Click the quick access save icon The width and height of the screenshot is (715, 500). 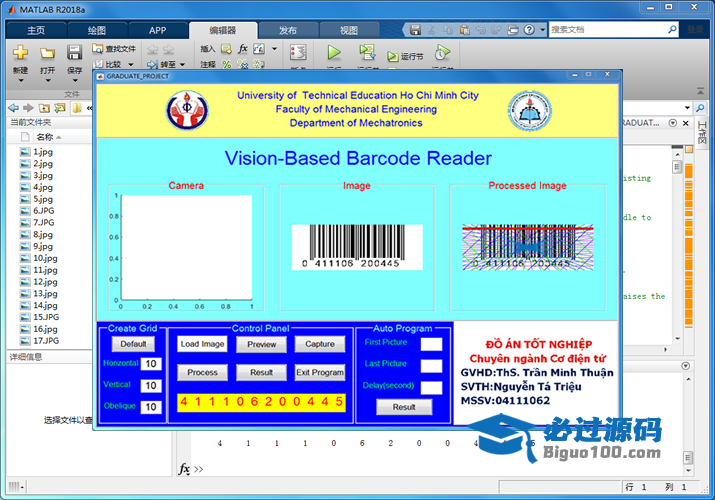click(415, 30)
